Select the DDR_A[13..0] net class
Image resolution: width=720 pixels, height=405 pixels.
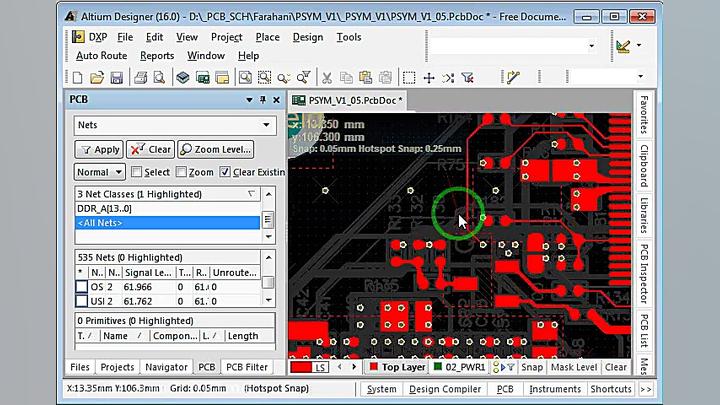pyautogui.click(x=167, y=208)
